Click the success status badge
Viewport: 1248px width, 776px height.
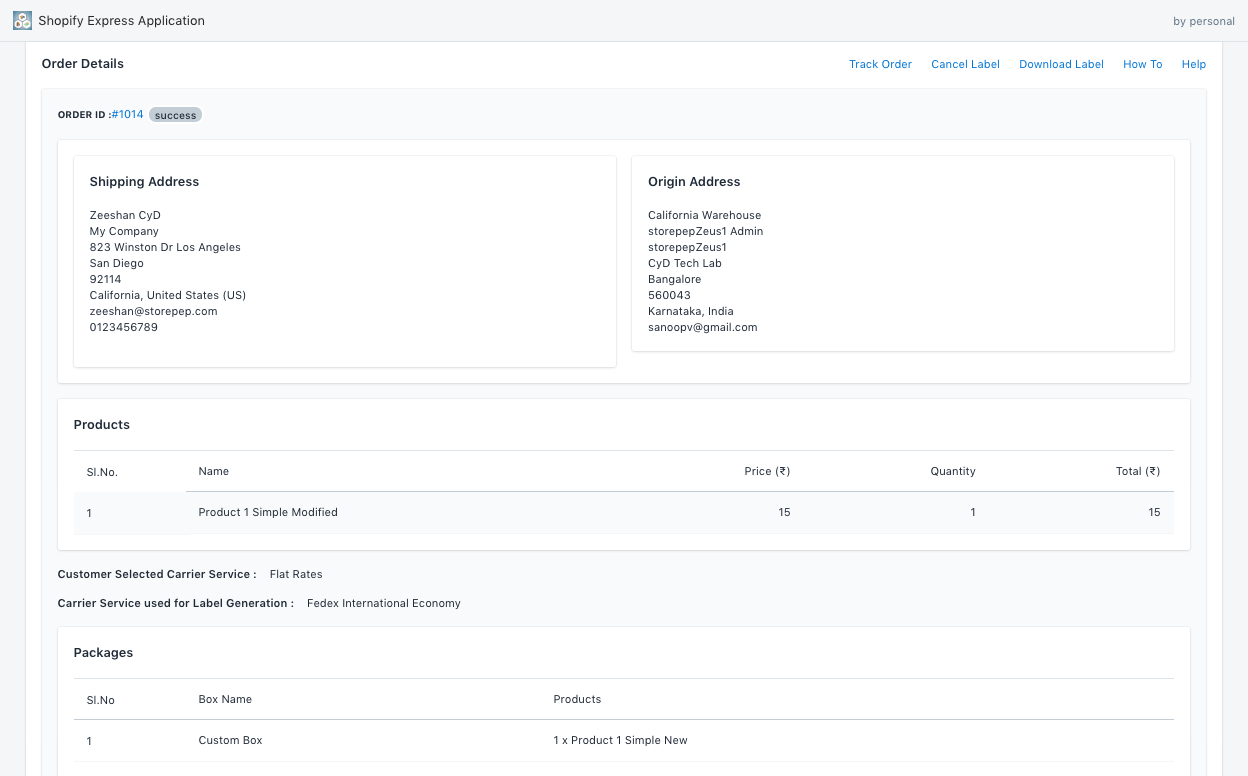click(x=175, y=115)
